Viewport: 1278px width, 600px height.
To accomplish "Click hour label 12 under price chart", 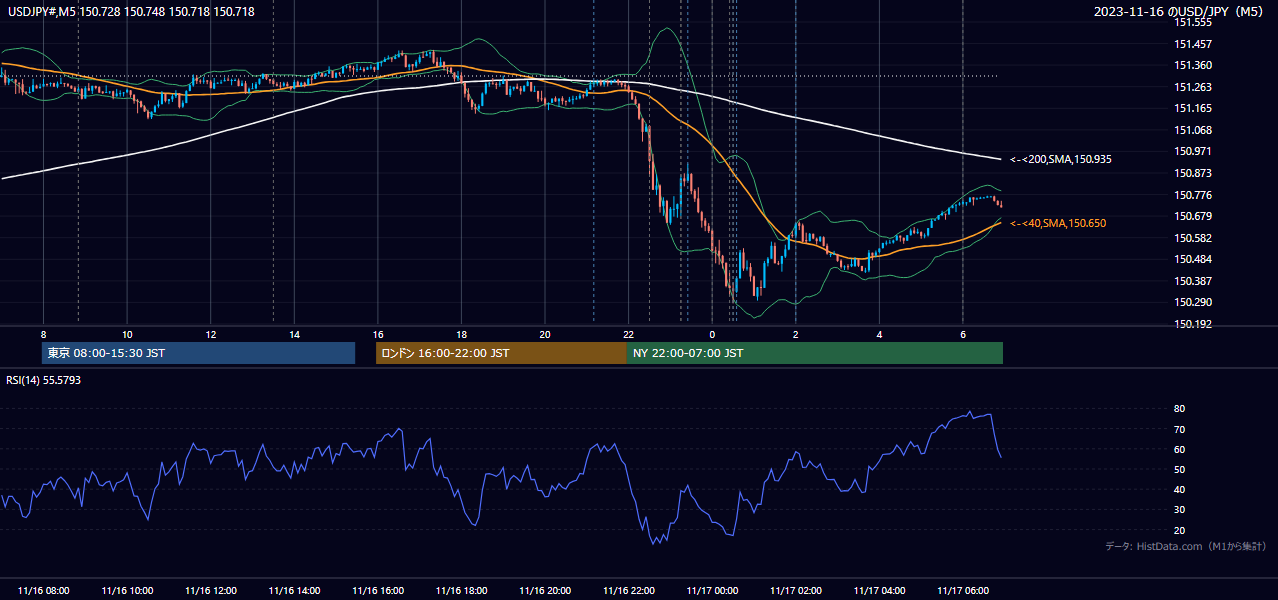I will pyautogui.click(x=211, y=334).
